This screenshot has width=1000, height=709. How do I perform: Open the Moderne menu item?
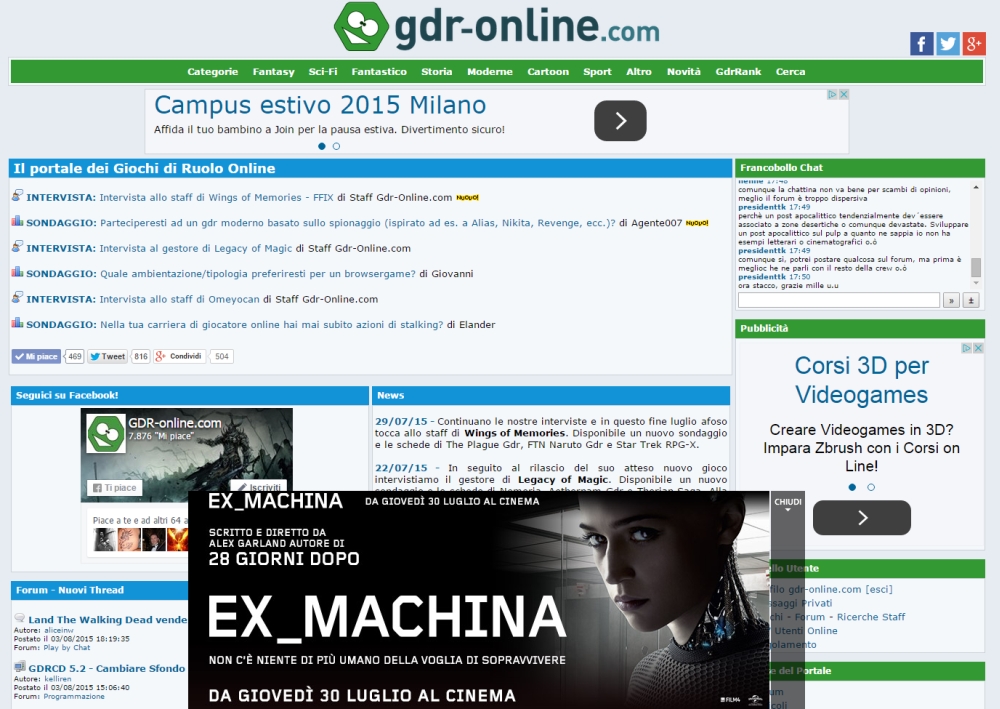(x=489, y=71)
